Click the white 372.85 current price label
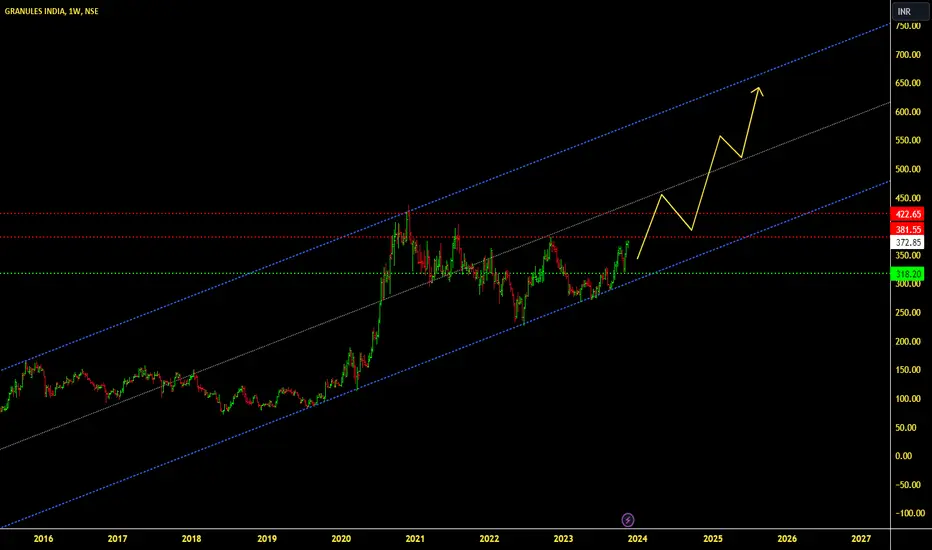 click(908, 243)
